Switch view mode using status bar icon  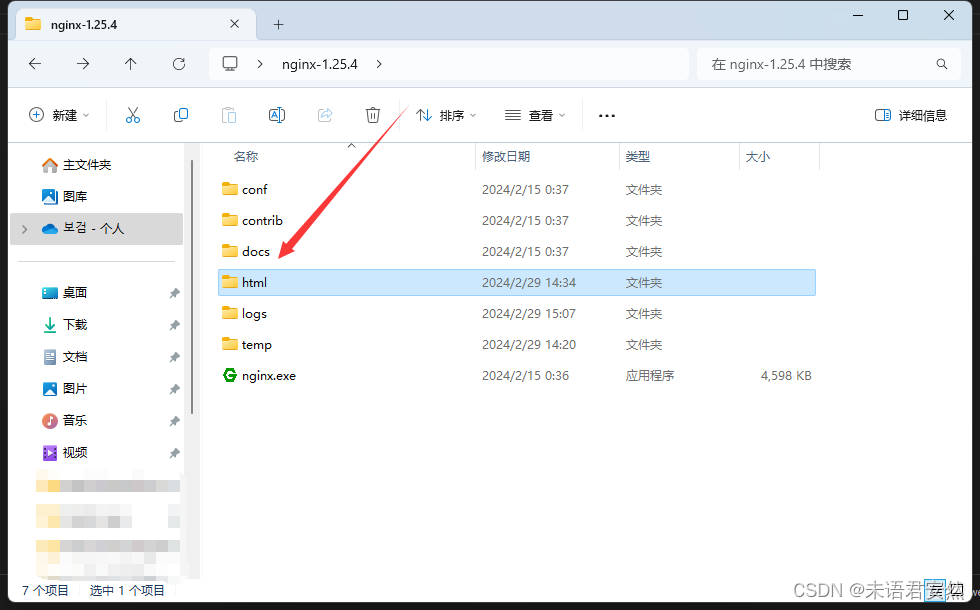pos(934,590)
